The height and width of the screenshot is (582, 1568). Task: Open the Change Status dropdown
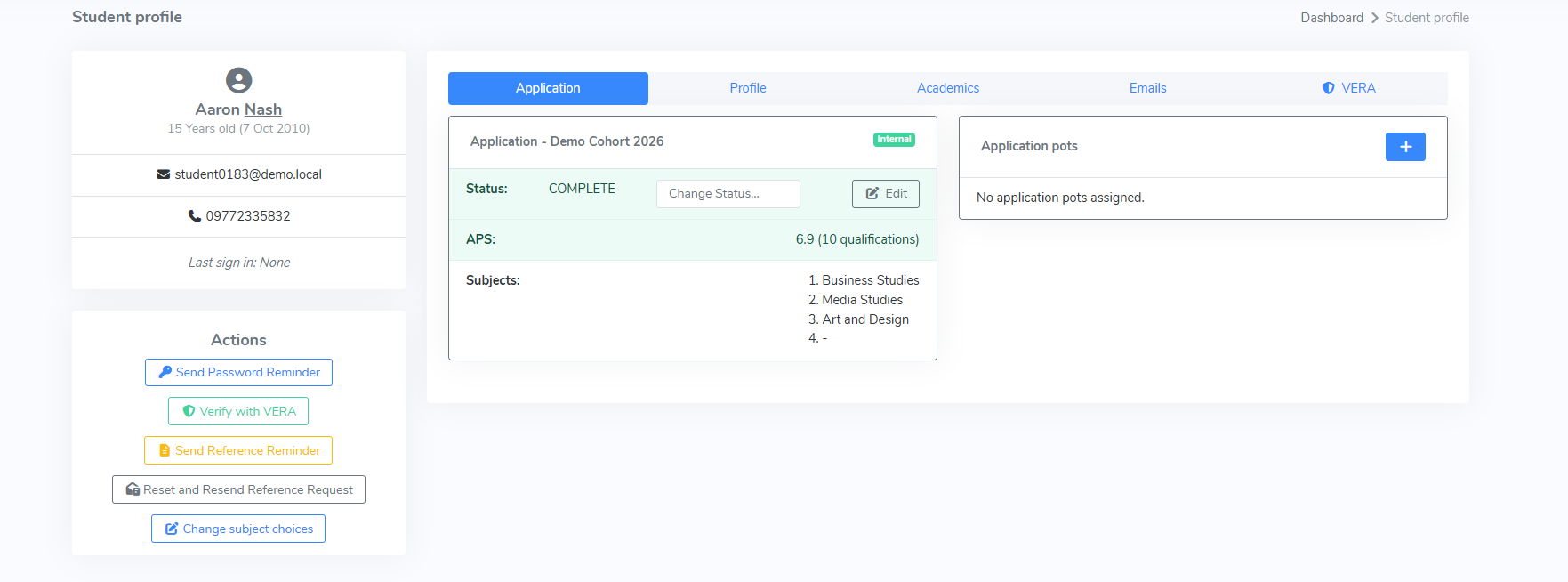click(728, 194)
